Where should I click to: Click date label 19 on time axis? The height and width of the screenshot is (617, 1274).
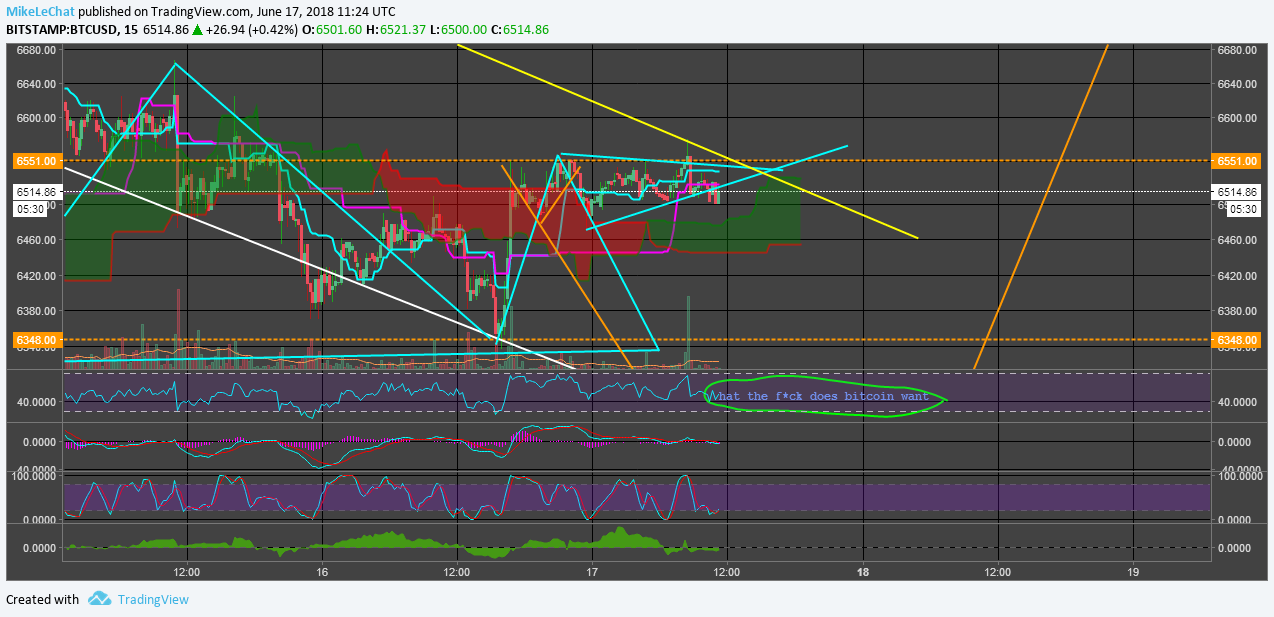1132,572
